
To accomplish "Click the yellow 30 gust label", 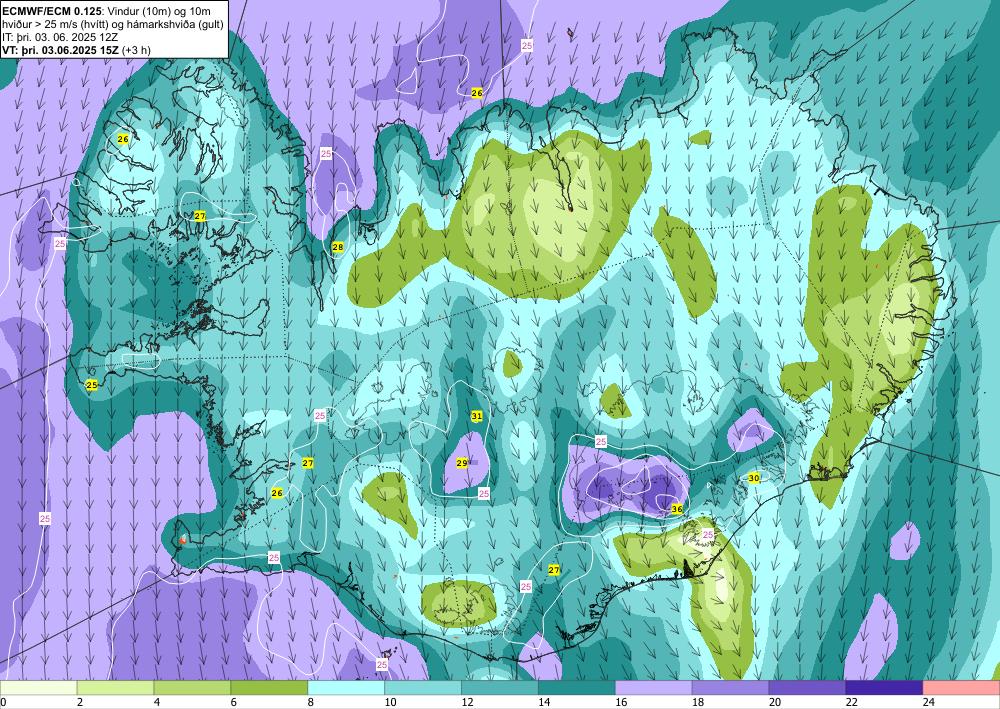I will (753, 478).
